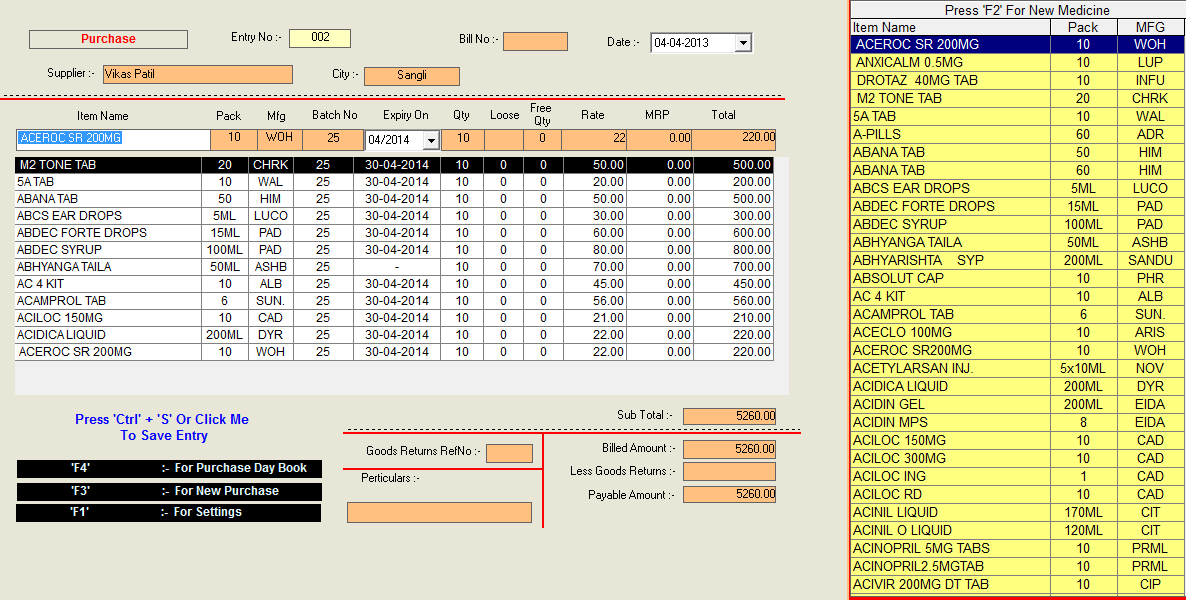Click the blue 'Click Me To Save Entry' text
This screenshot has height=600, width=1186.
pos(162,427)
